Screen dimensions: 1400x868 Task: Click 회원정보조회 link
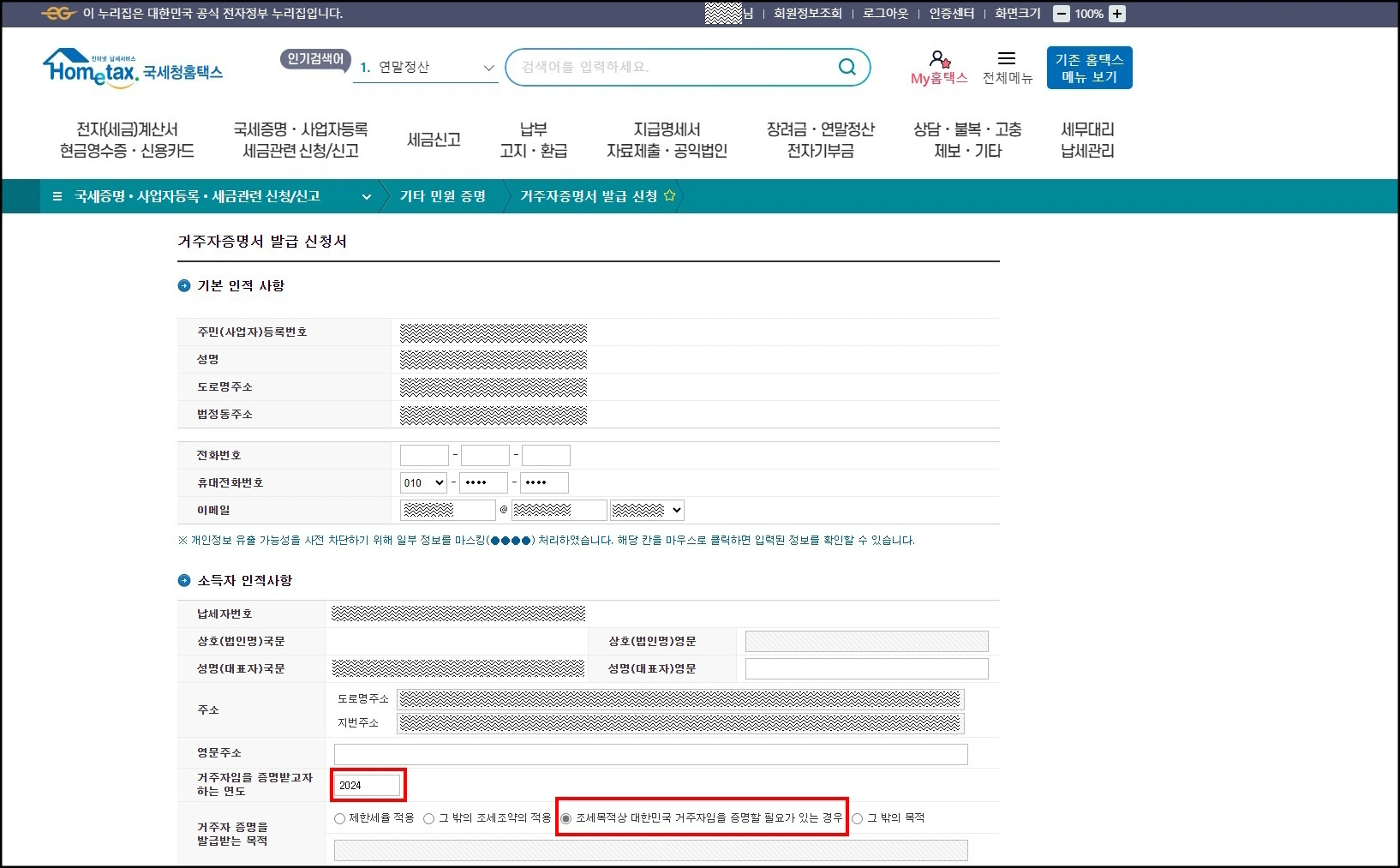807,14
